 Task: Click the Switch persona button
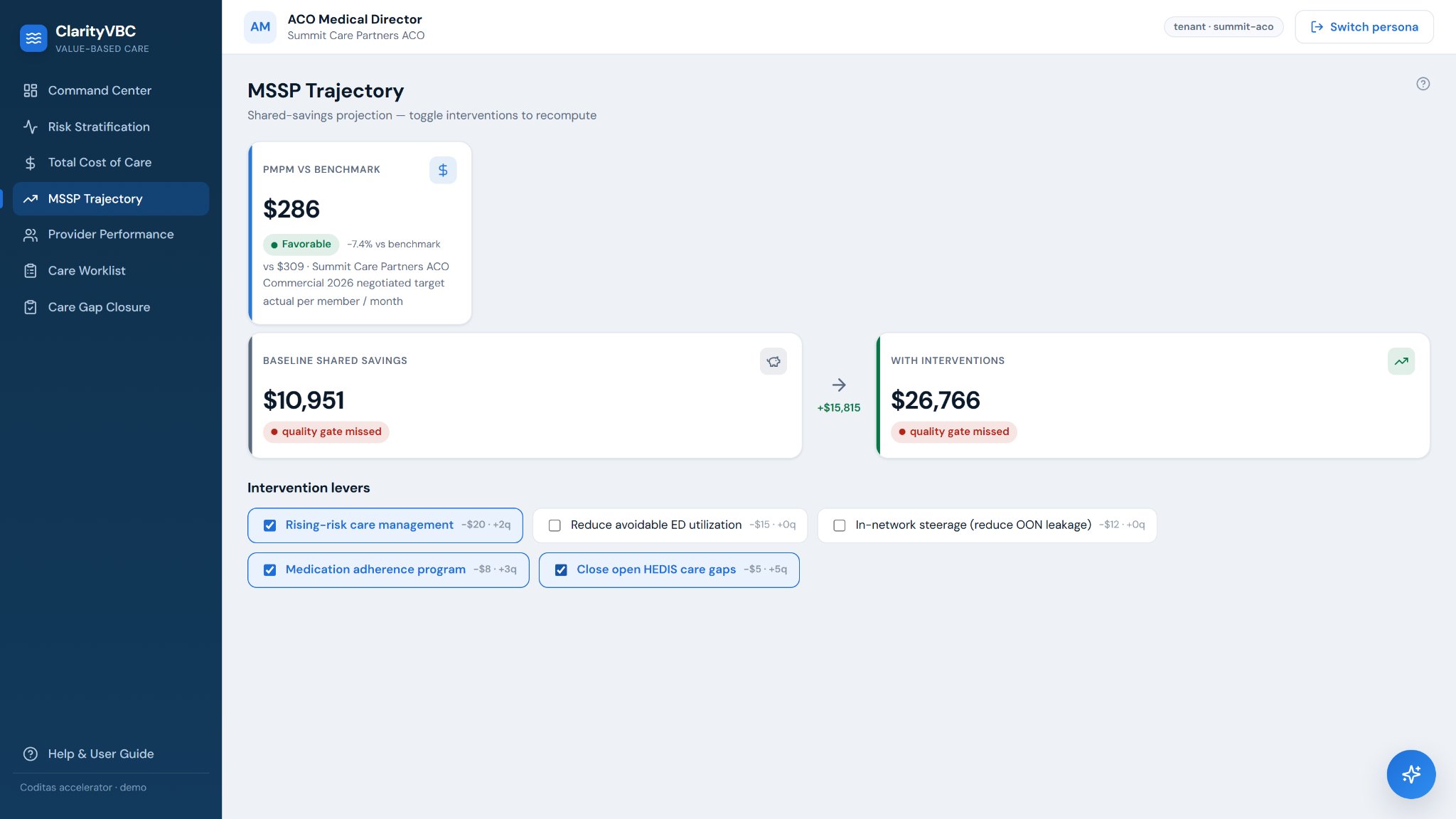(1364, 27)
